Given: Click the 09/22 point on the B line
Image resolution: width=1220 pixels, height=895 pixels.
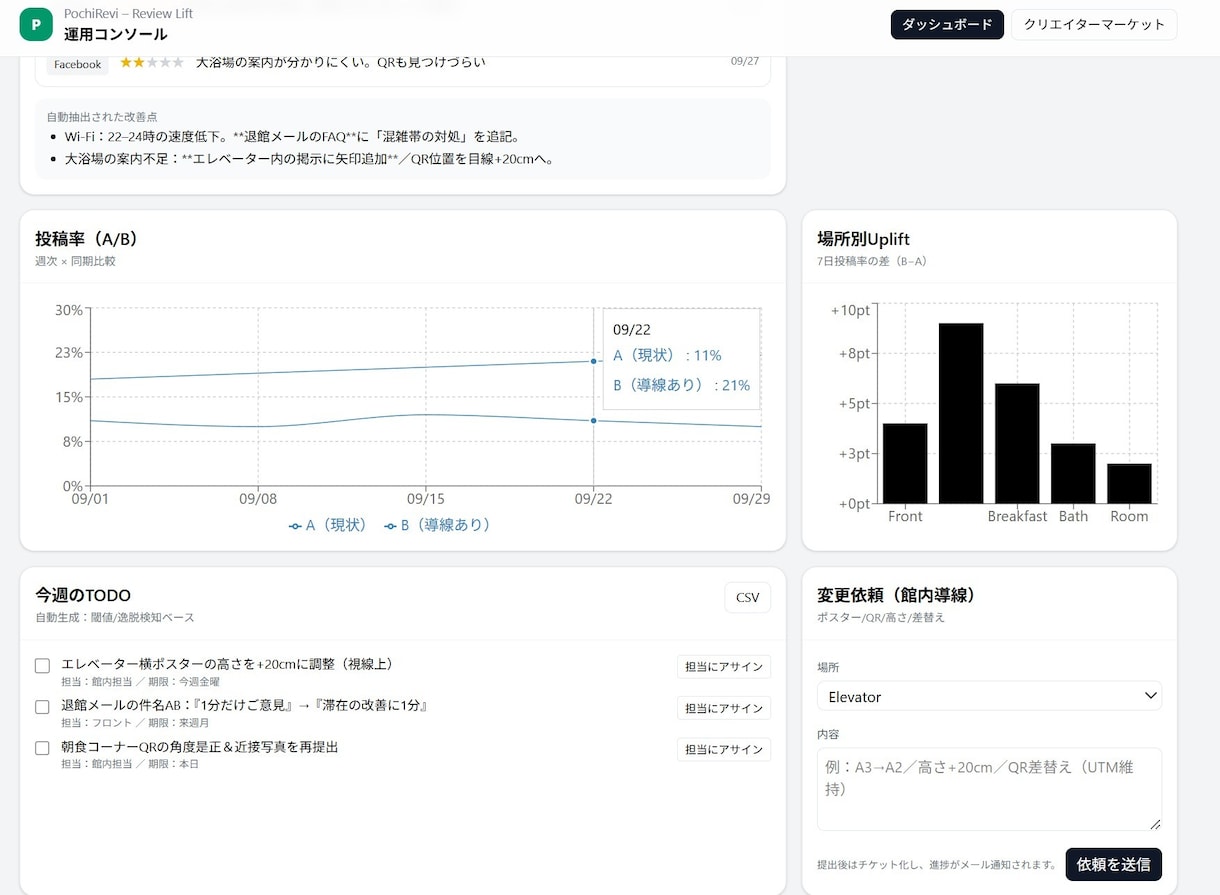Looking at the screenshot, I should (x=594, y=361).
